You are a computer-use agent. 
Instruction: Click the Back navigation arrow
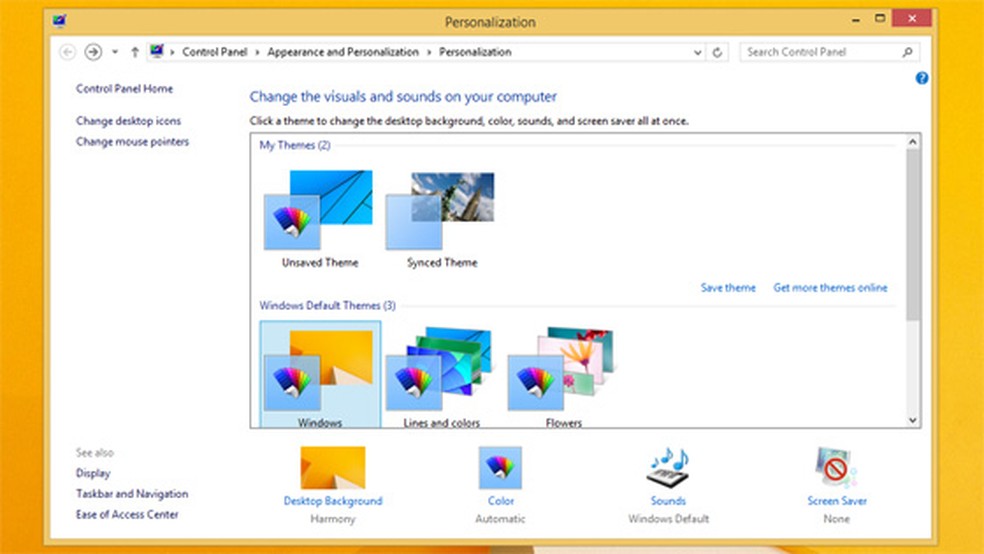click(x=68, y=52)
